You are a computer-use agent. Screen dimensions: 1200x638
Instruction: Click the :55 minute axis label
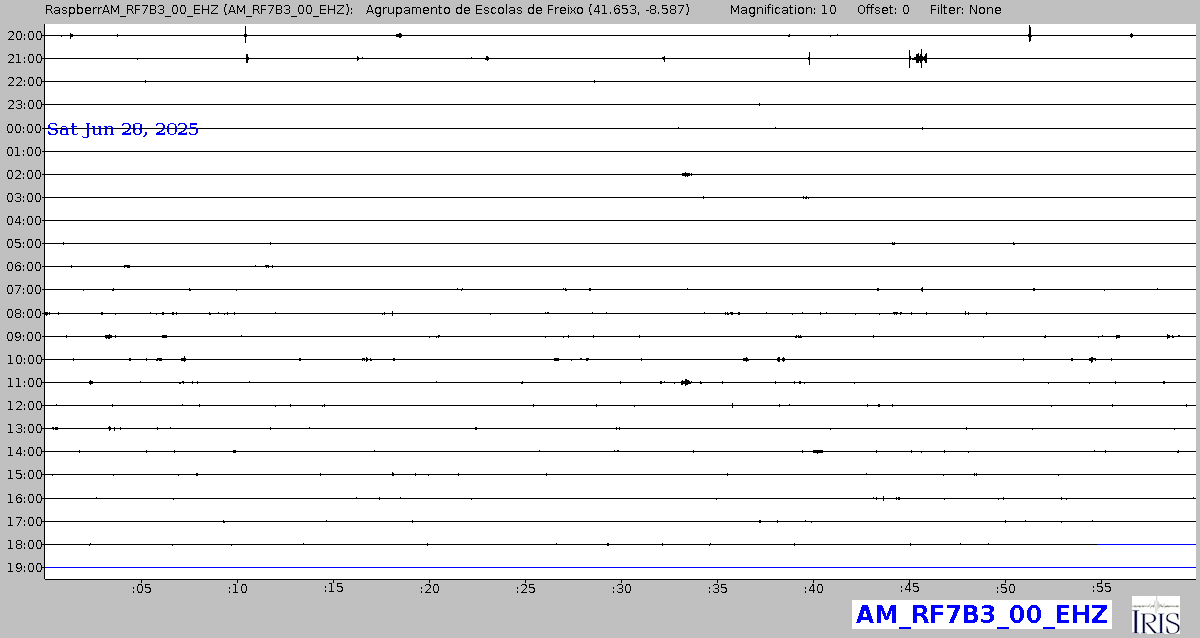click(1101, 588)
